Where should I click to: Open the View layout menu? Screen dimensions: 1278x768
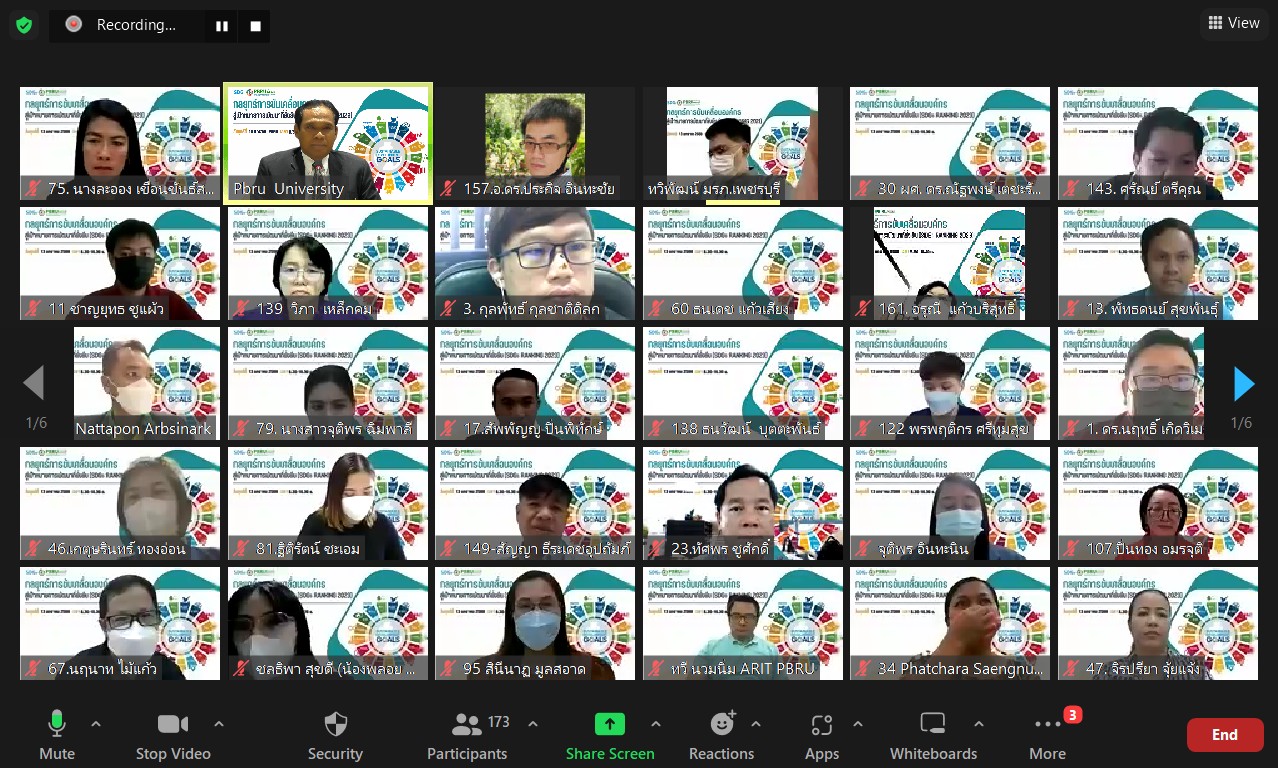tap(1233, 23)
